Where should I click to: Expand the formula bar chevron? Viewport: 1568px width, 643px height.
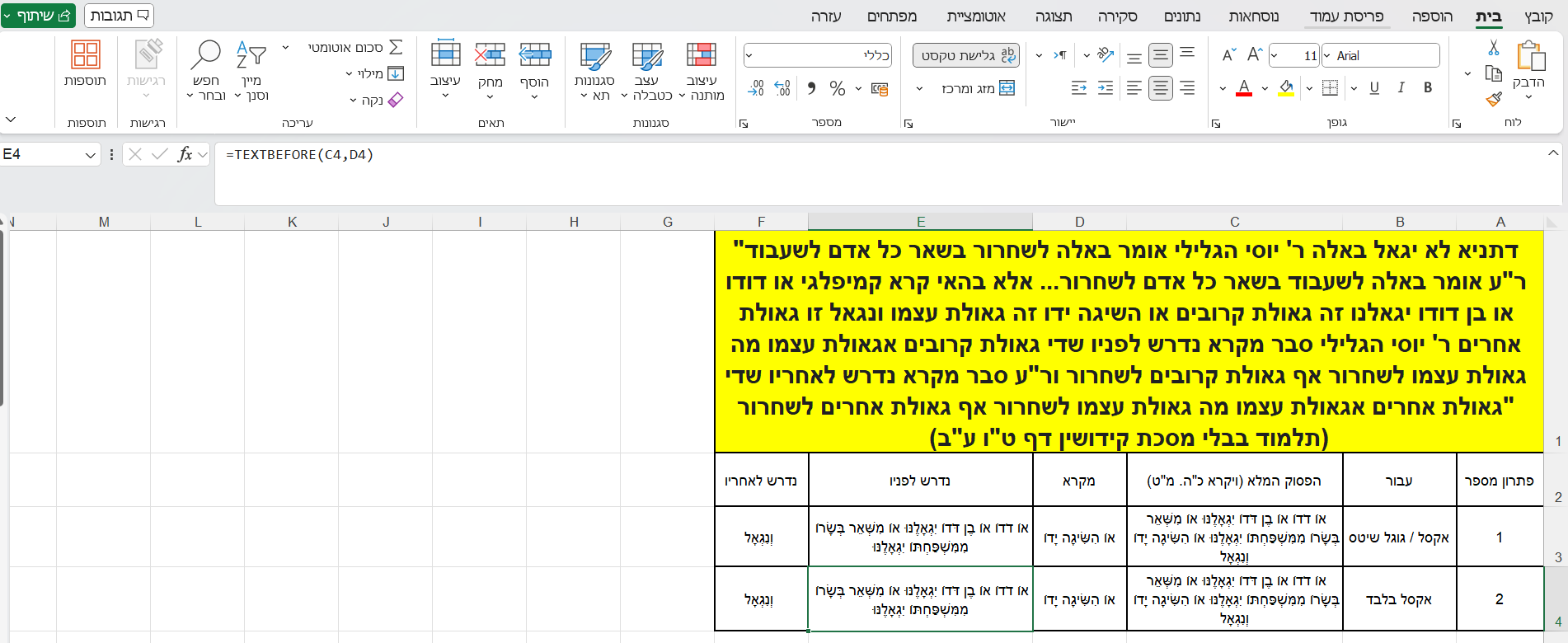coord(1553,153)
